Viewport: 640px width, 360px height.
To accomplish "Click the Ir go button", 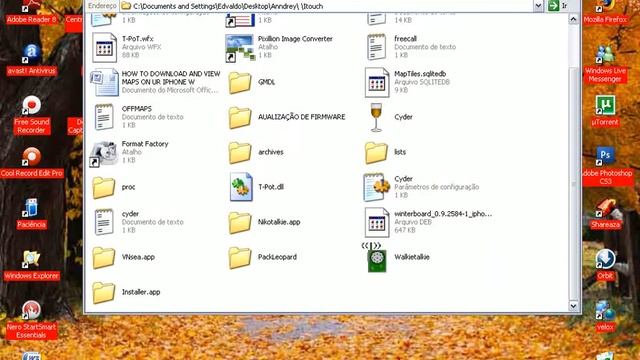I will click(558, 5).
